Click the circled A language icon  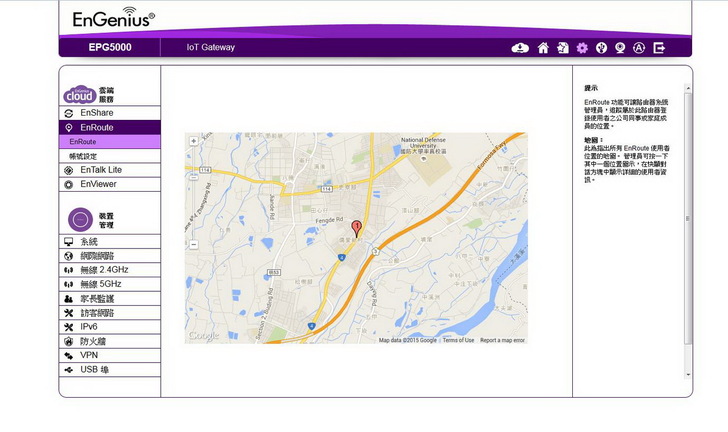[x=639, y=47]
